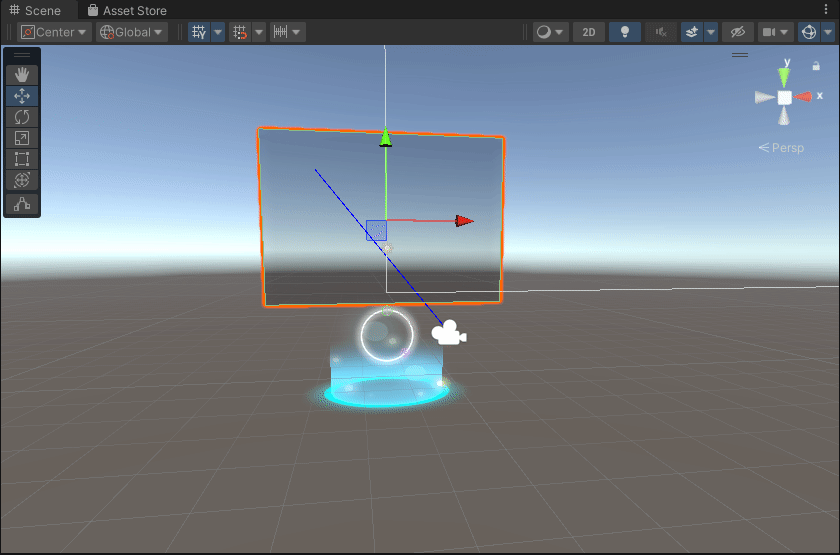This screenshot has width=840, height=555.
Task: Toggle scene audio mute button
Action: 660,32
